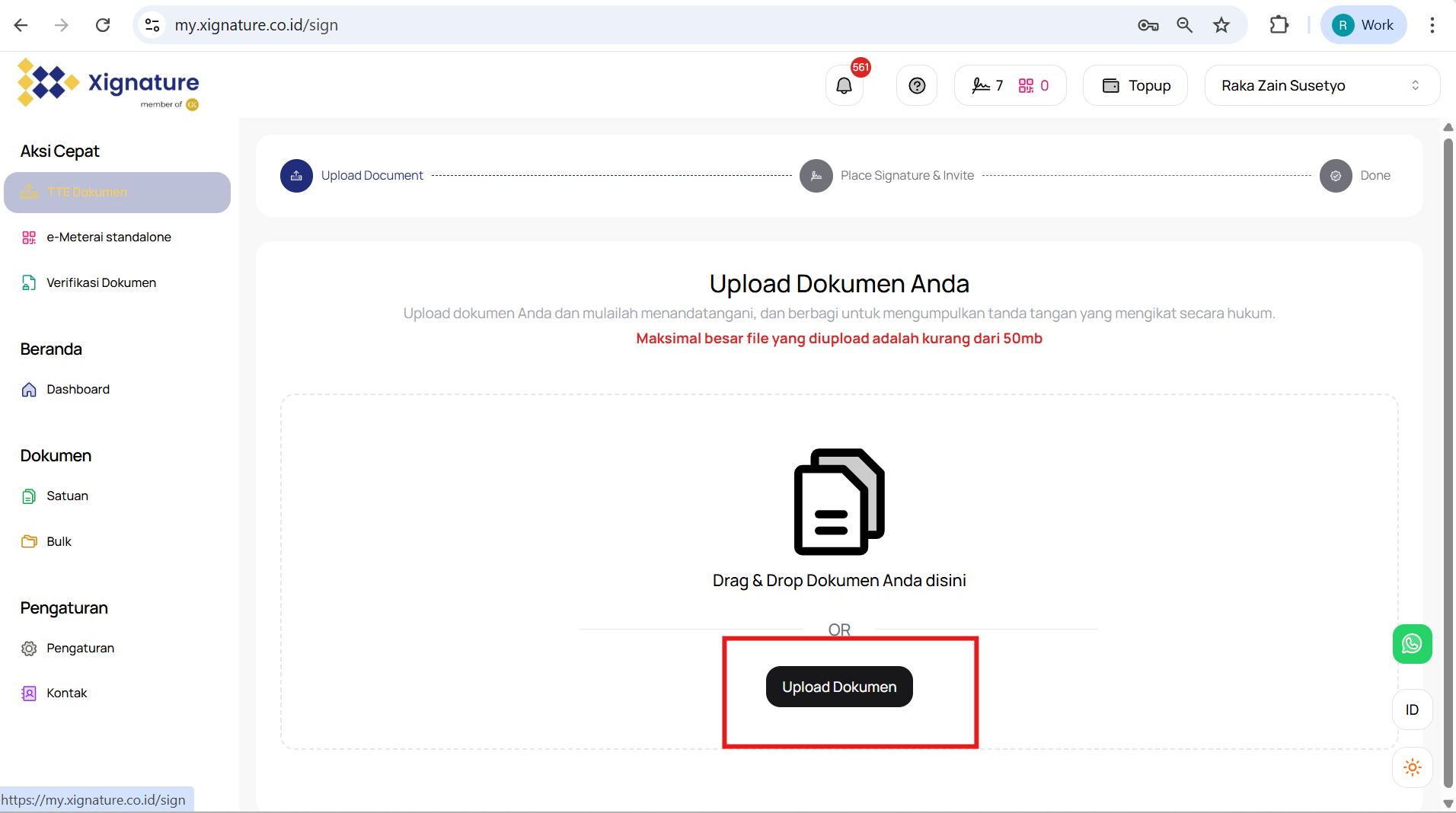1456x813 pixels.
Task: Open the browser extensions icon
Action: pyautogui.click(x=1279, y=25)
